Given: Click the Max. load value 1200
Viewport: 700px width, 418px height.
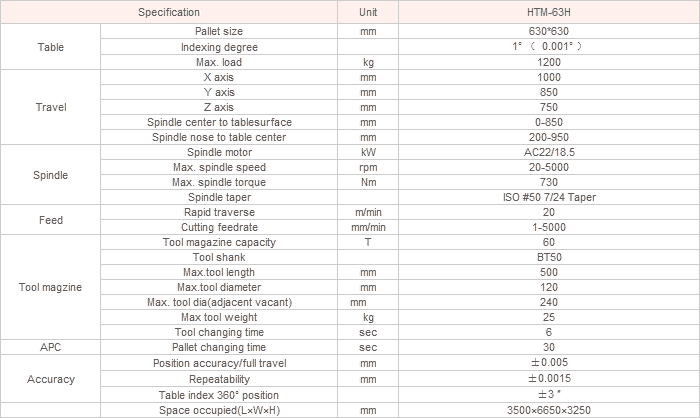Looking at the screenshot, I should 549,62.
